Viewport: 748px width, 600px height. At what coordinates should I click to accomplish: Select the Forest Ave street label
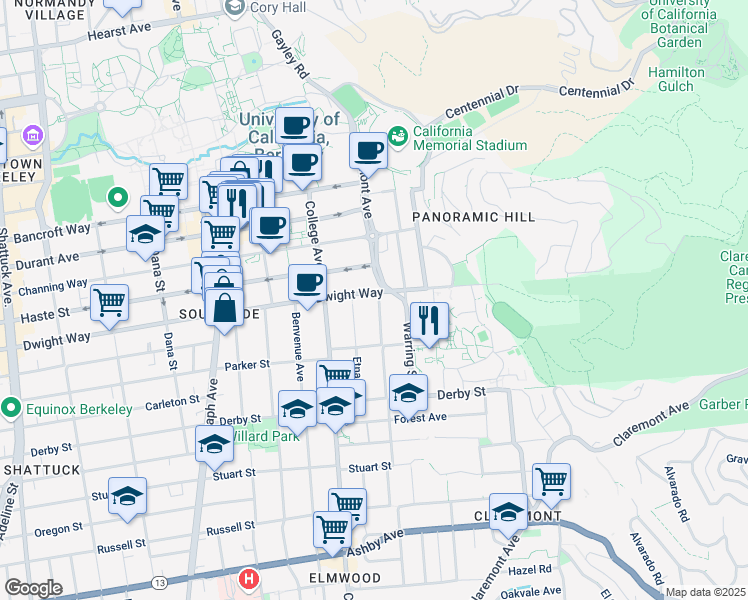[x=420, y=418]
